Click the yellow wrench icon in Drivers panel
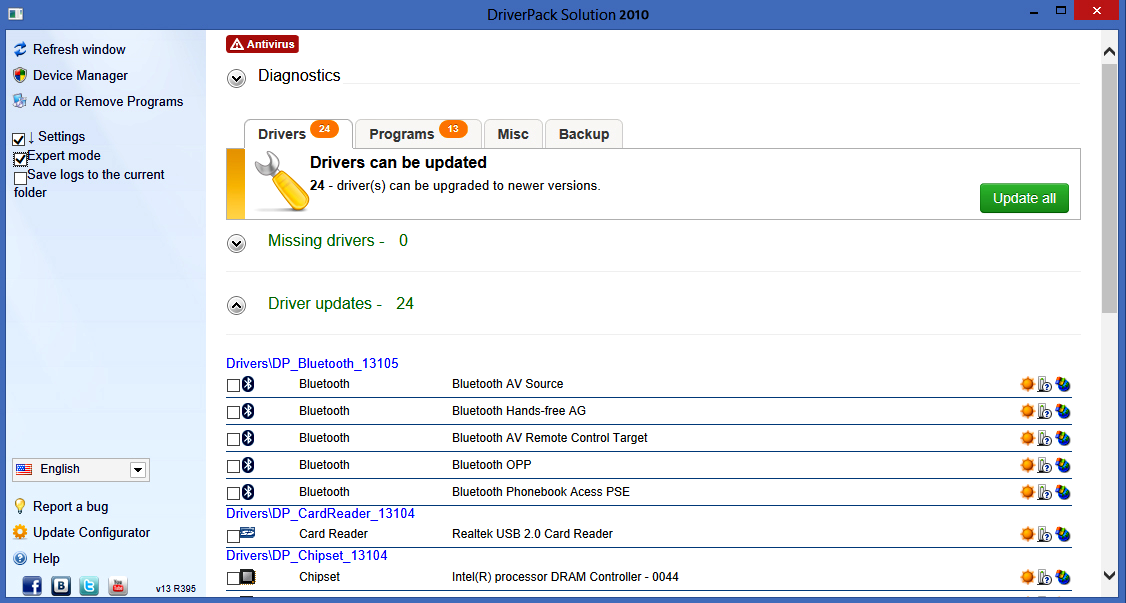The image size is (1126, 603). coord(280,181)
